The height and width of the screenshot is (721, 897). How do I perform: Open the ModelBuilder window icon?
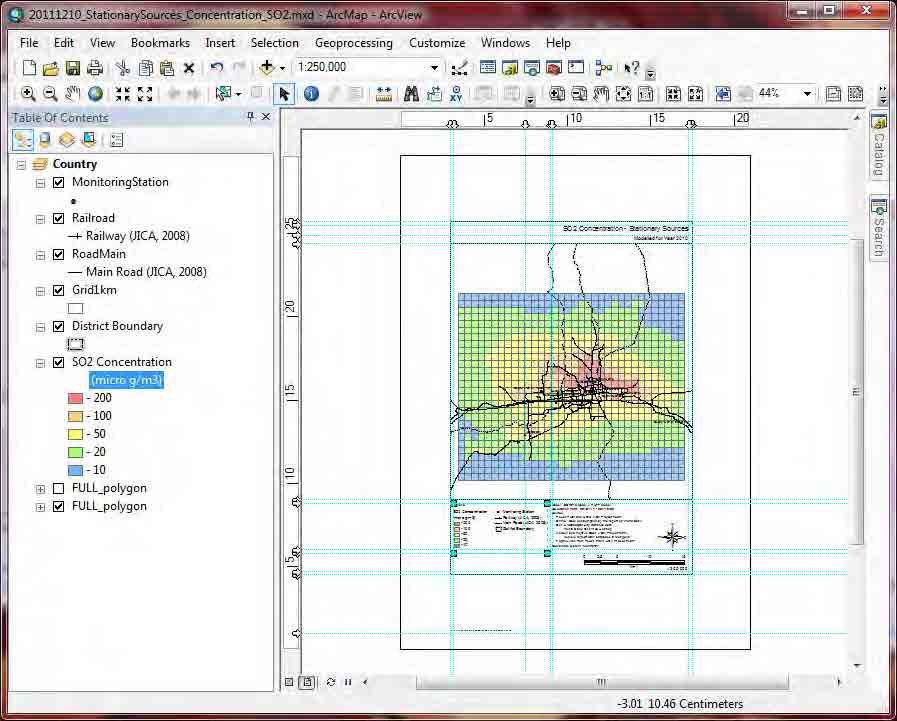[603, 68]
